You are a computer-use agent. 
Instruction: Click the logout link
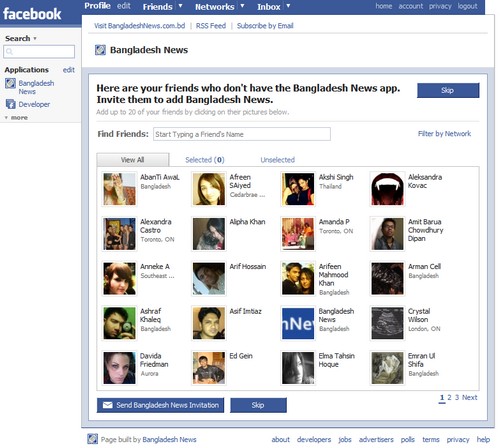[x=467, y=6]
